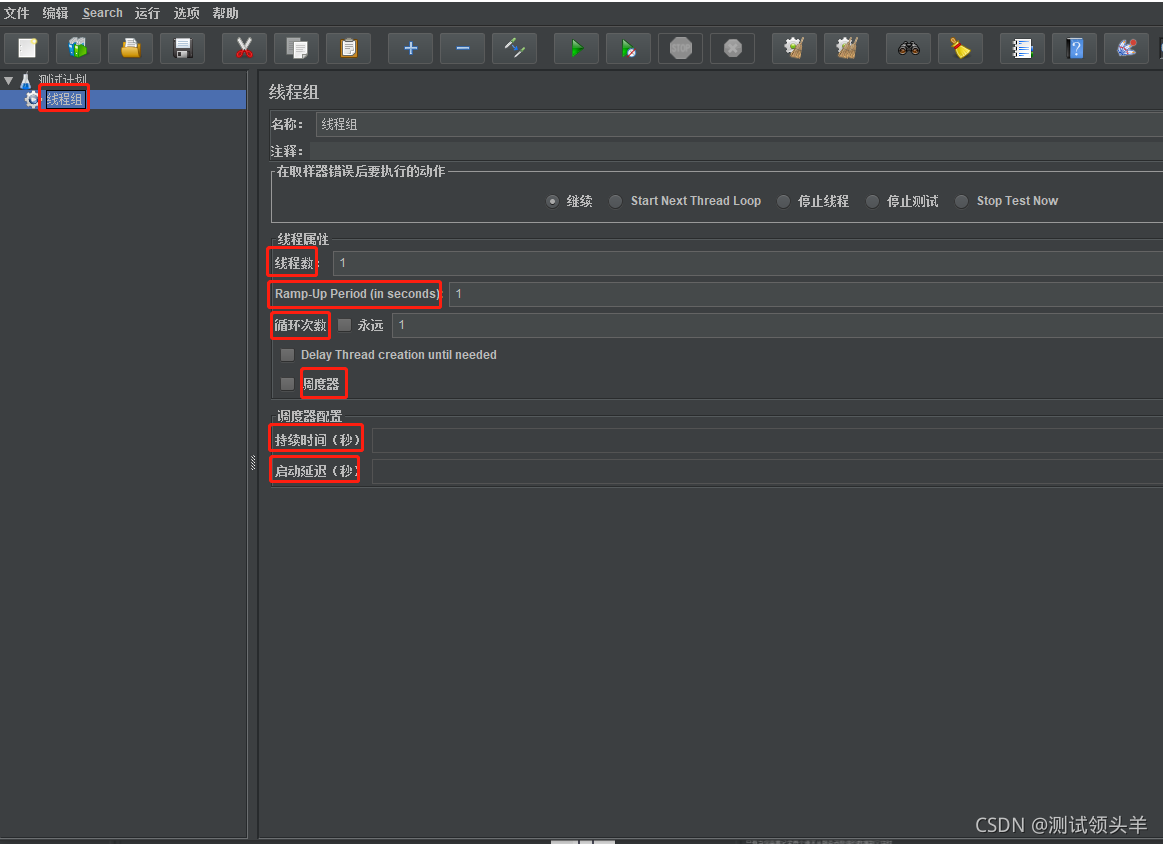Open the 运行 menu
Image resolution: width=1163 pixels, height=844 pixels.
point(148,13)
